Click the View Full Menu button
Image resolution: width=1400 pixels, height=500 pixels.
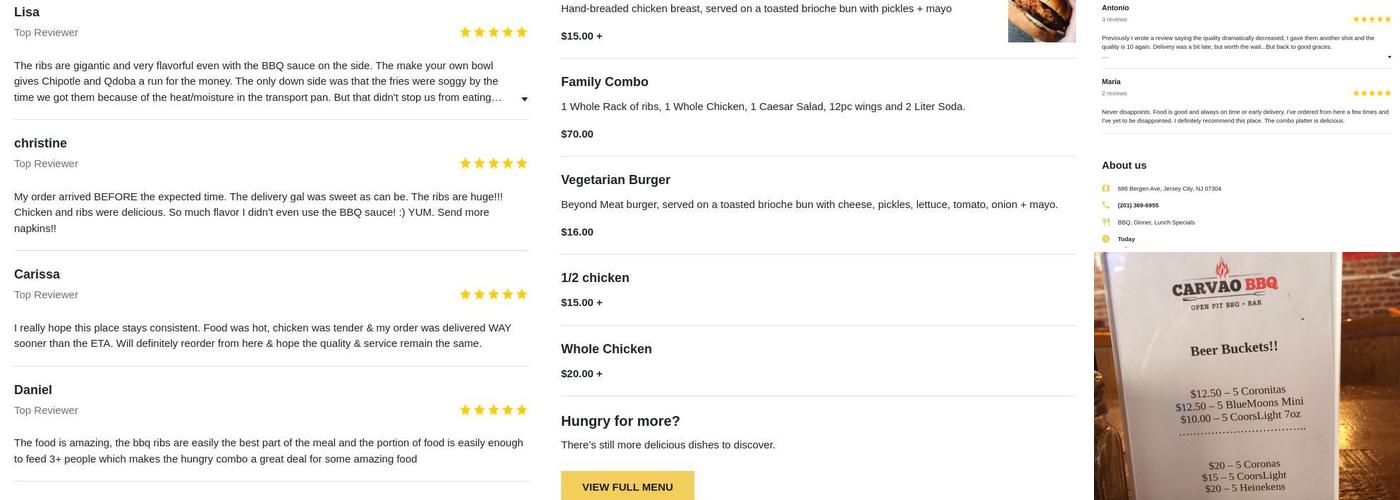(627, 487)
